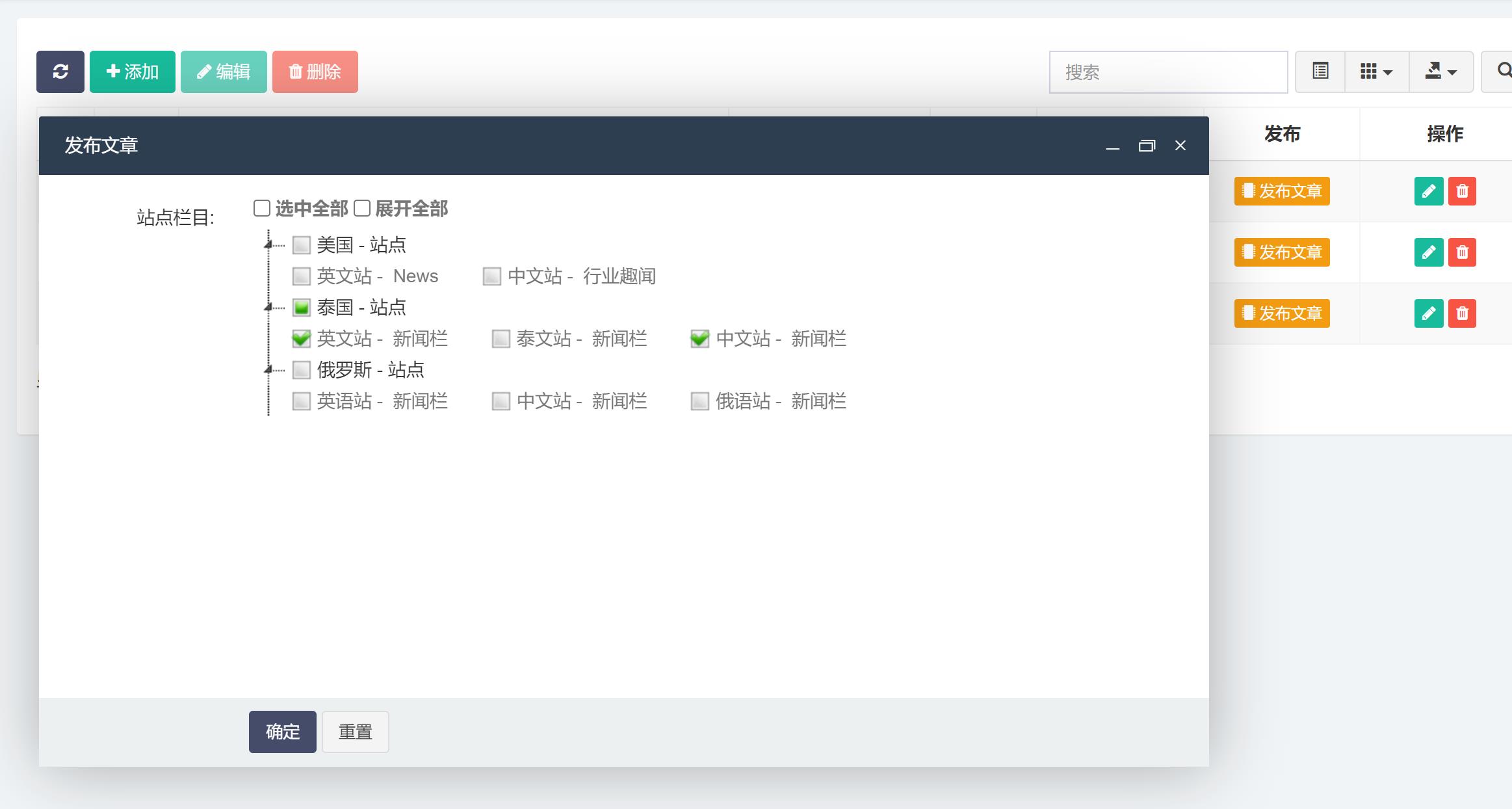The height and width of the screenshot is (809, 1512).
Task: Click red trash icon in second row
Action: click(x=1462, y=252)
